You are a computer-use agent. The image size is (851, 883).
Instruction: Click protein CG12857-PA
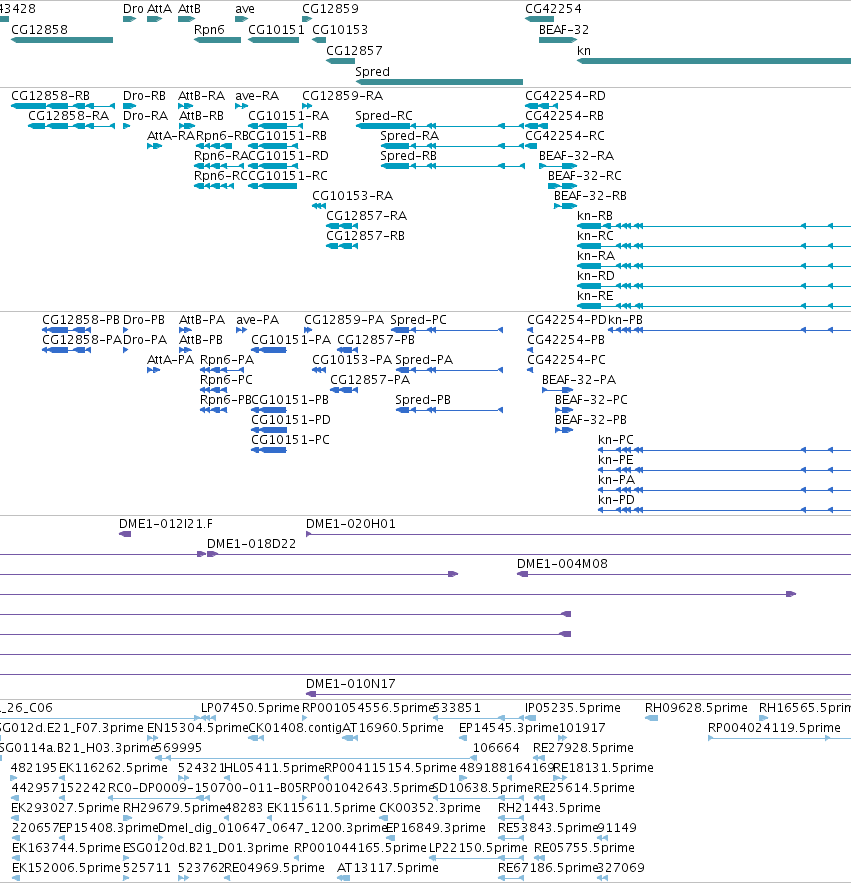pos(344,390)
